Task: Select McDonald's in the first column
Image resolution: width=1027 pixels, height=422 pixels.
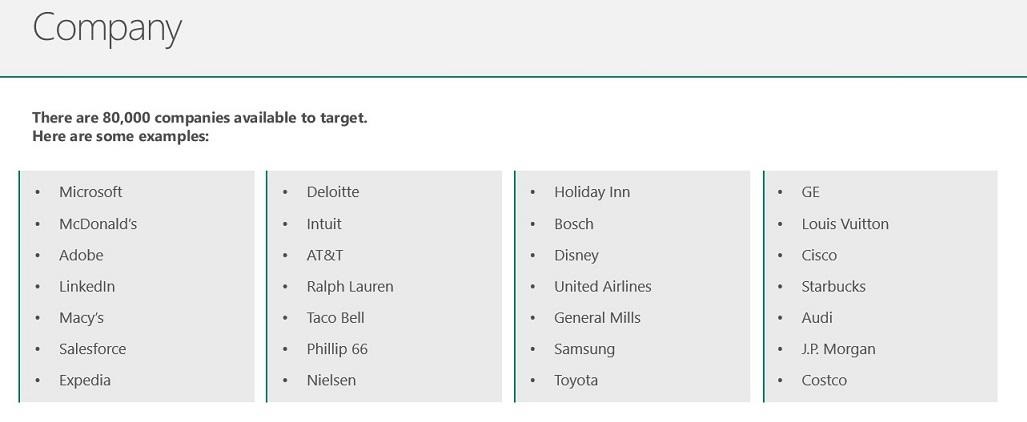Action: pyautogui.click(x=98, y=223)
